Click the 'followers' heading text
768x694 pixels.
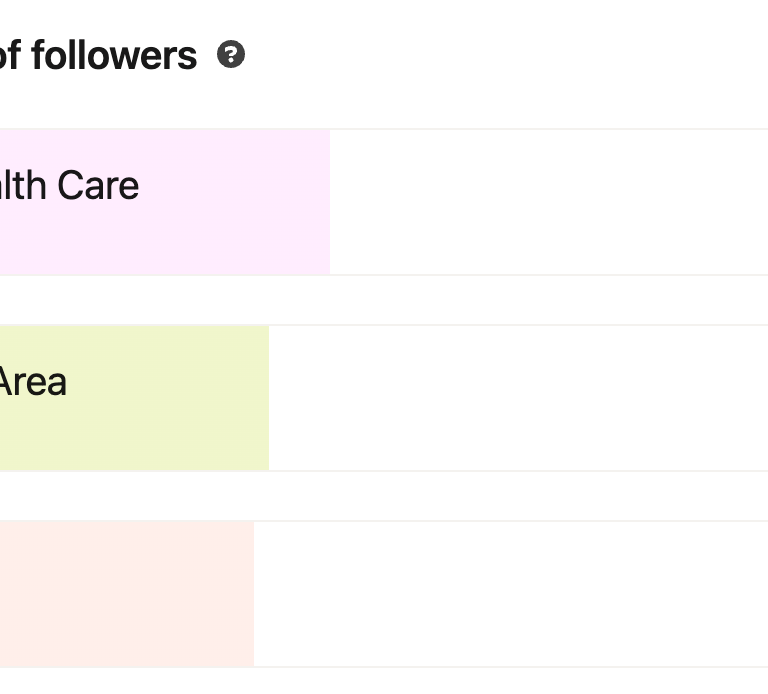pos(113,56)
